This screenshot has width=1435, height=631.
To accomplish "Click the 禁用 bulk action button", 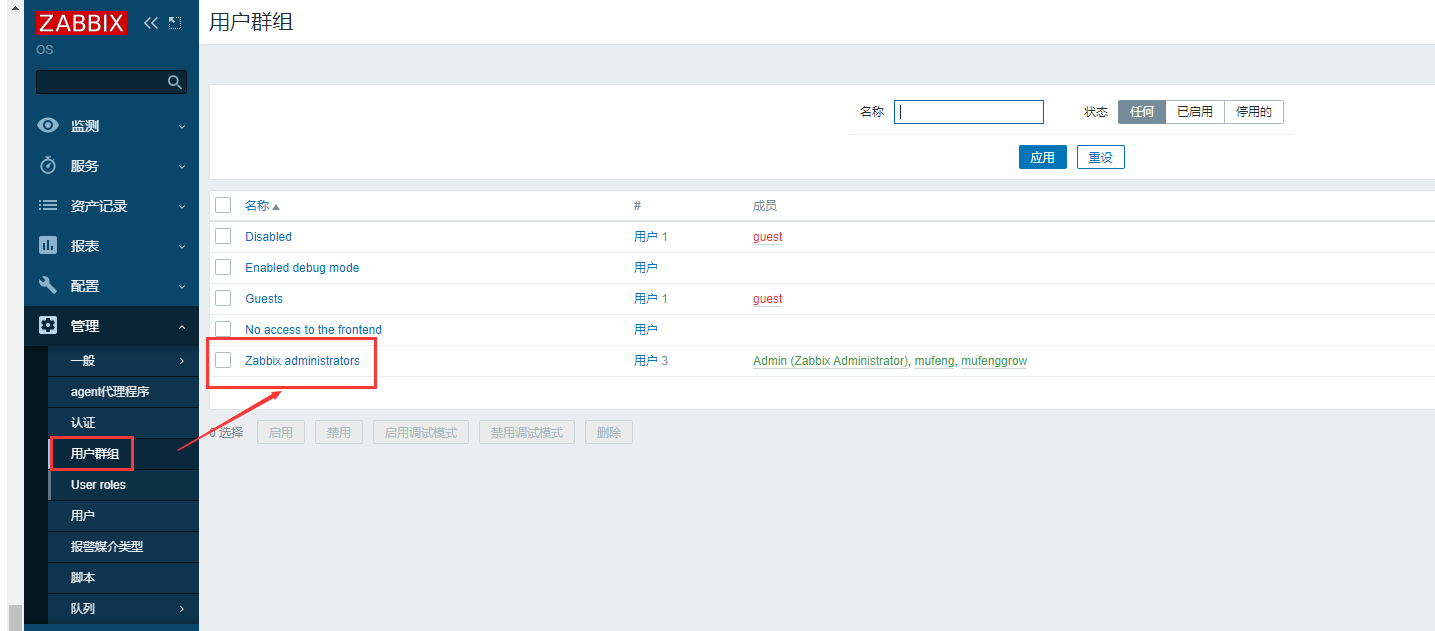I will click(339, 433).
